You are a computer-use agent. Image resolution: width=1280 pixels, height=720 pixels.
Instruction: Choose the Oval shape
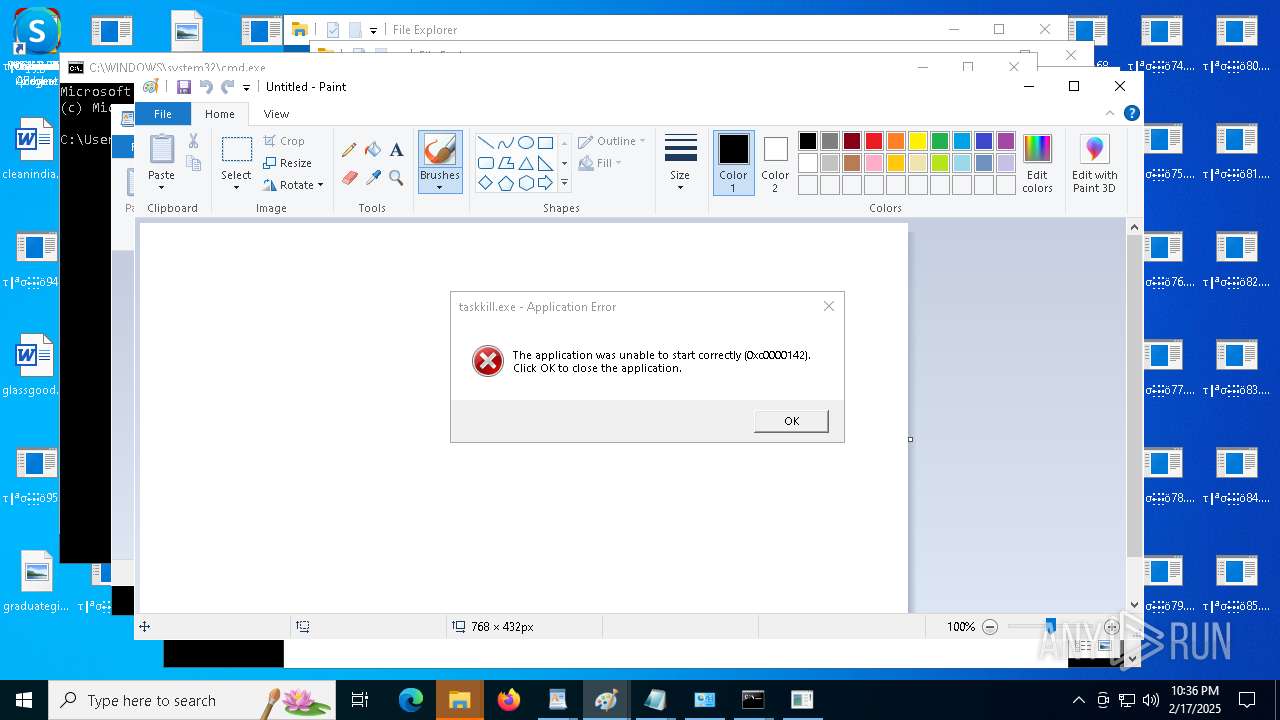tap(525, 143)
